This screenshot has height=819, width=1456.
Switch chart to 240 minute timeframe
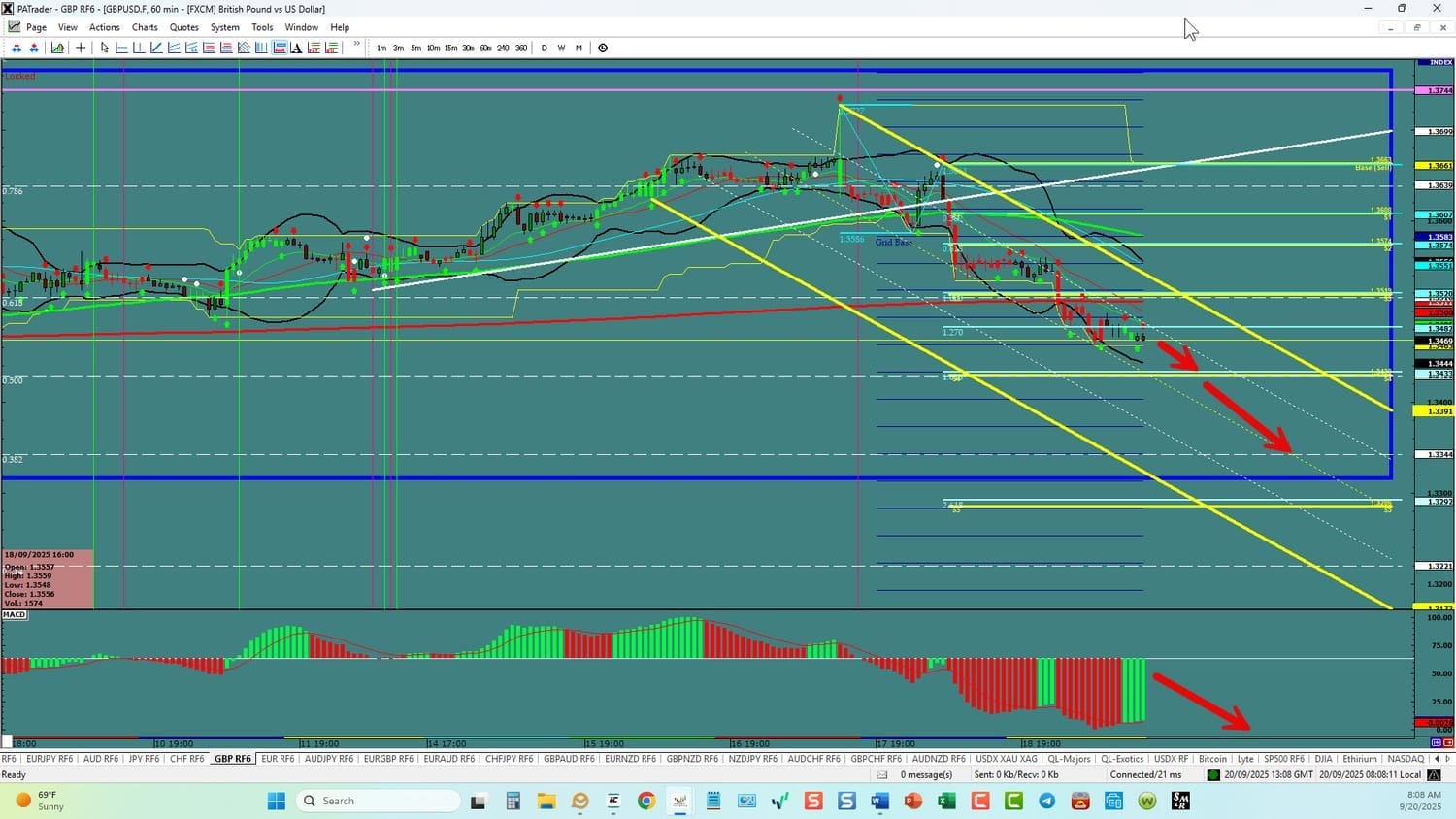tap(503, 48)
